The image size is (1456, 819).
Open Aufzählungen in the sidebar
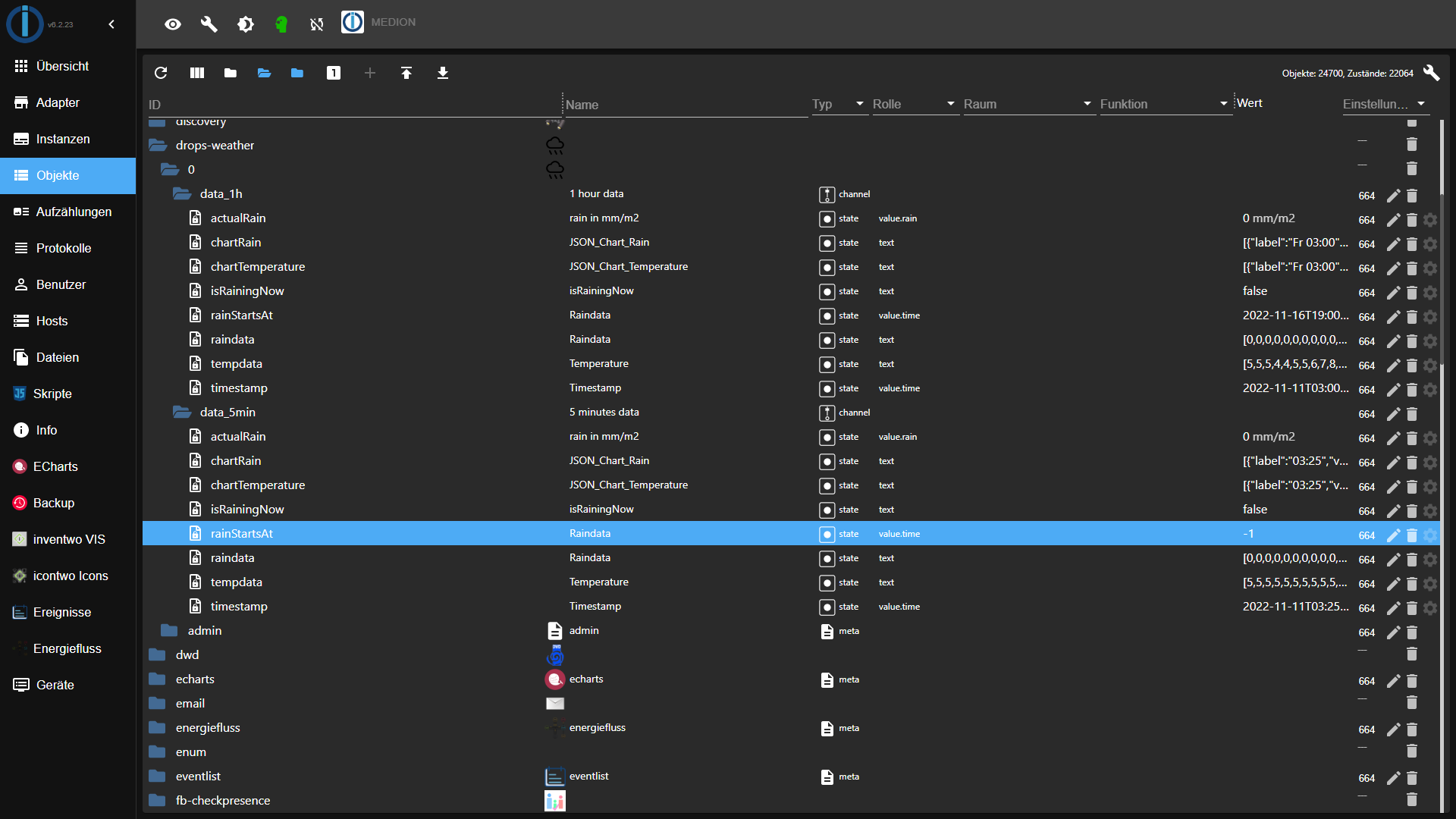pyautogui.click(x=68, y=212)
